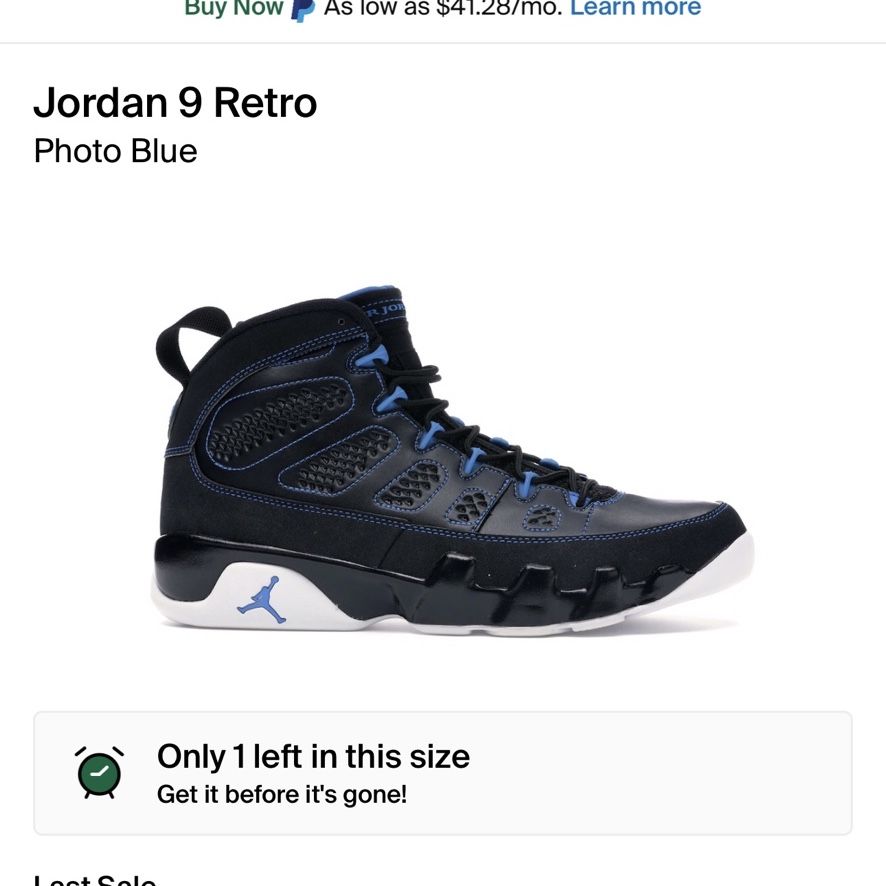Viewport: 886px width, 886px height.
Task: Click the "Photo Blue" colorway subtitle
Action: coord(115,151)
